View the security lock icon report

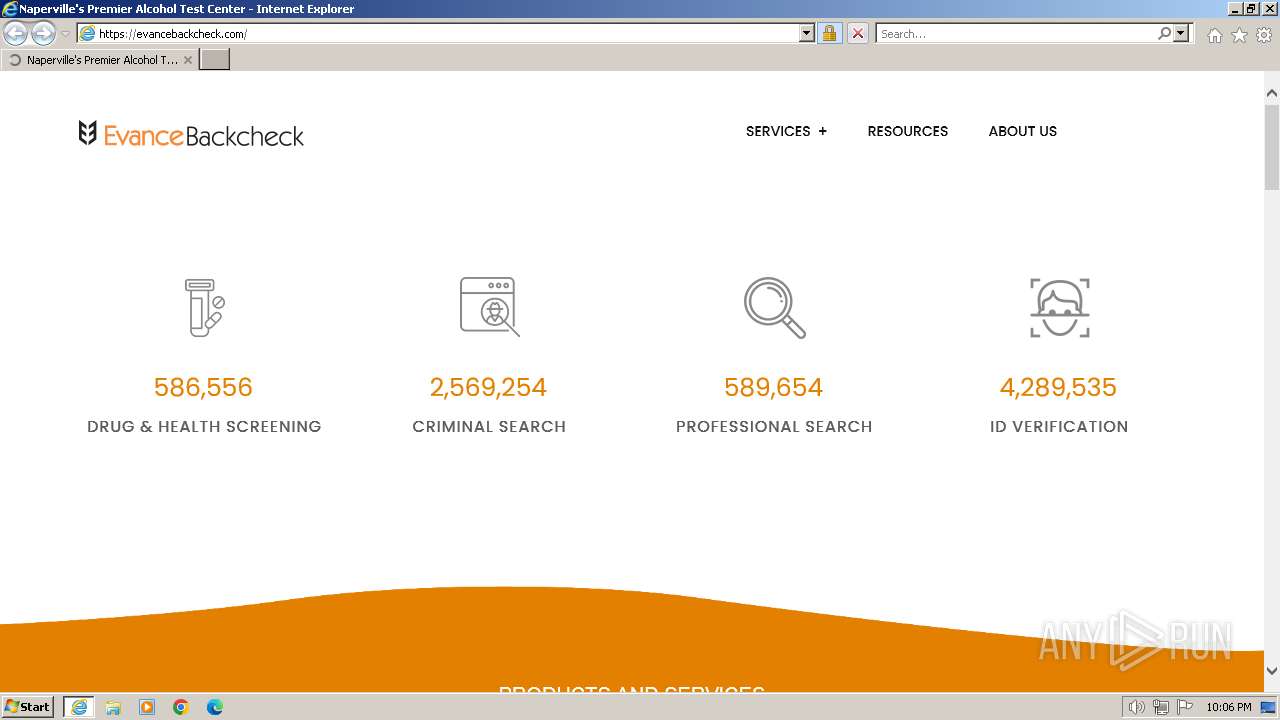[x=829, y=34]
